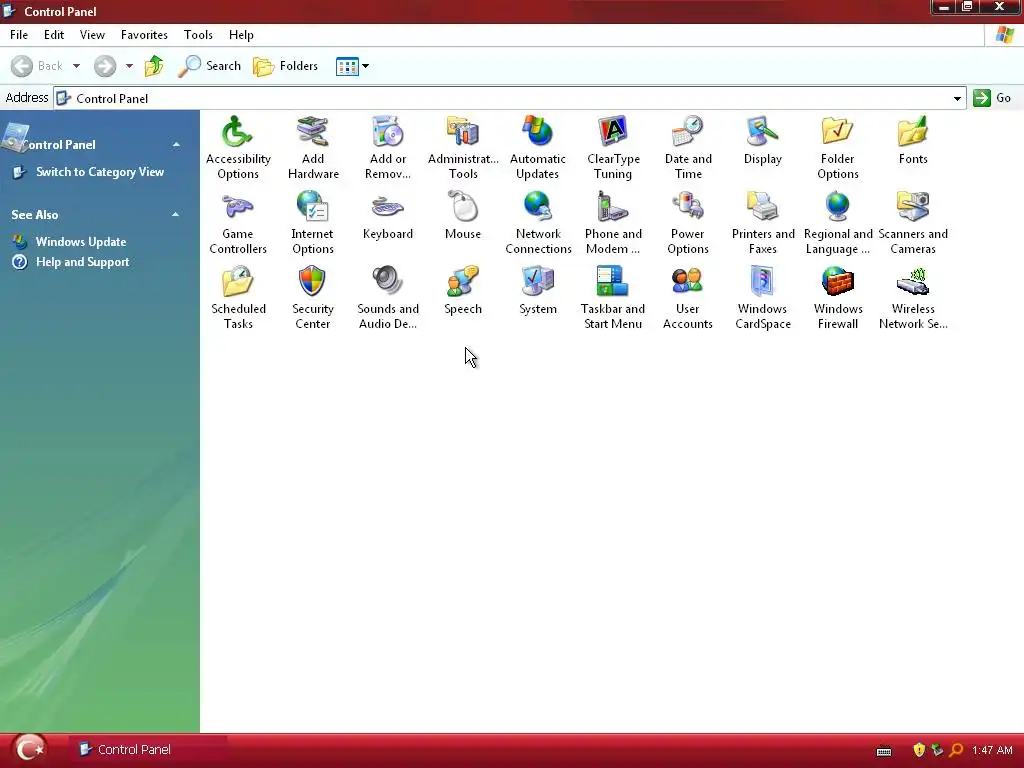The height and width of the screenshot is (768, 1024).
Task: Open Windows CardSpace icon
Action: coord(762,298)
